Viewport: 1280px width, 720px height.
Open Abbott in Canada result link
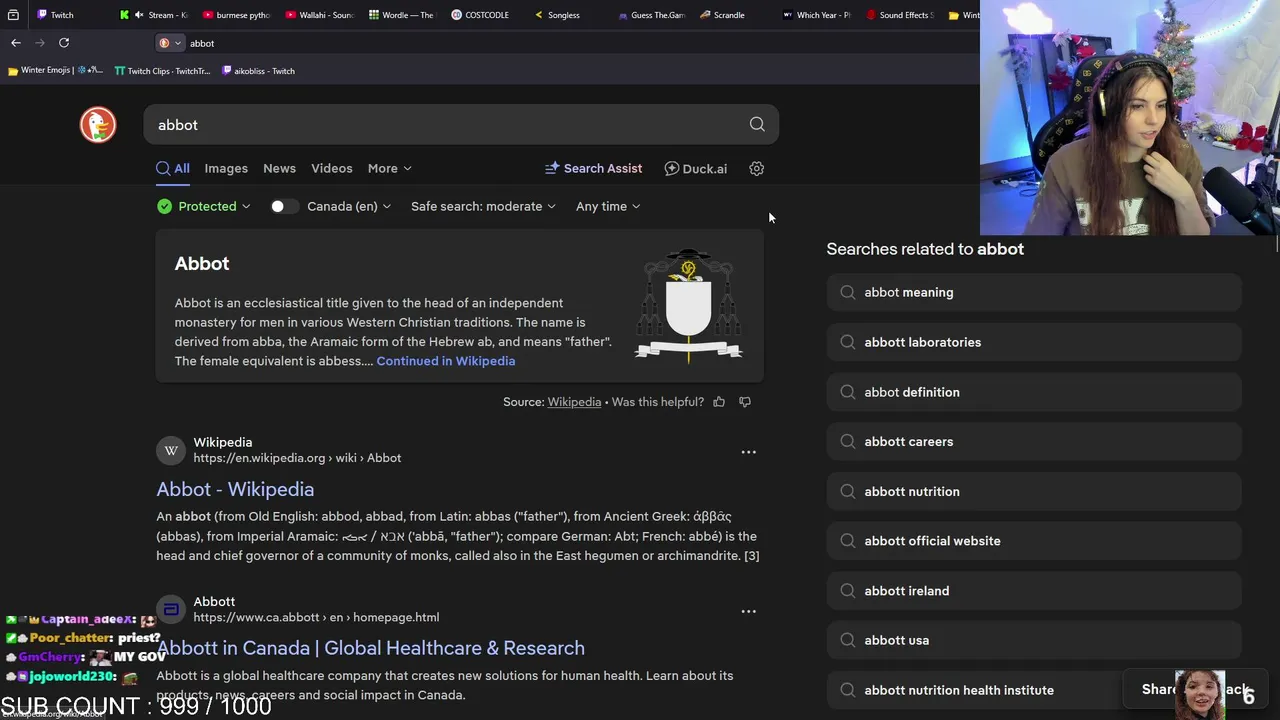click(370, 648)
